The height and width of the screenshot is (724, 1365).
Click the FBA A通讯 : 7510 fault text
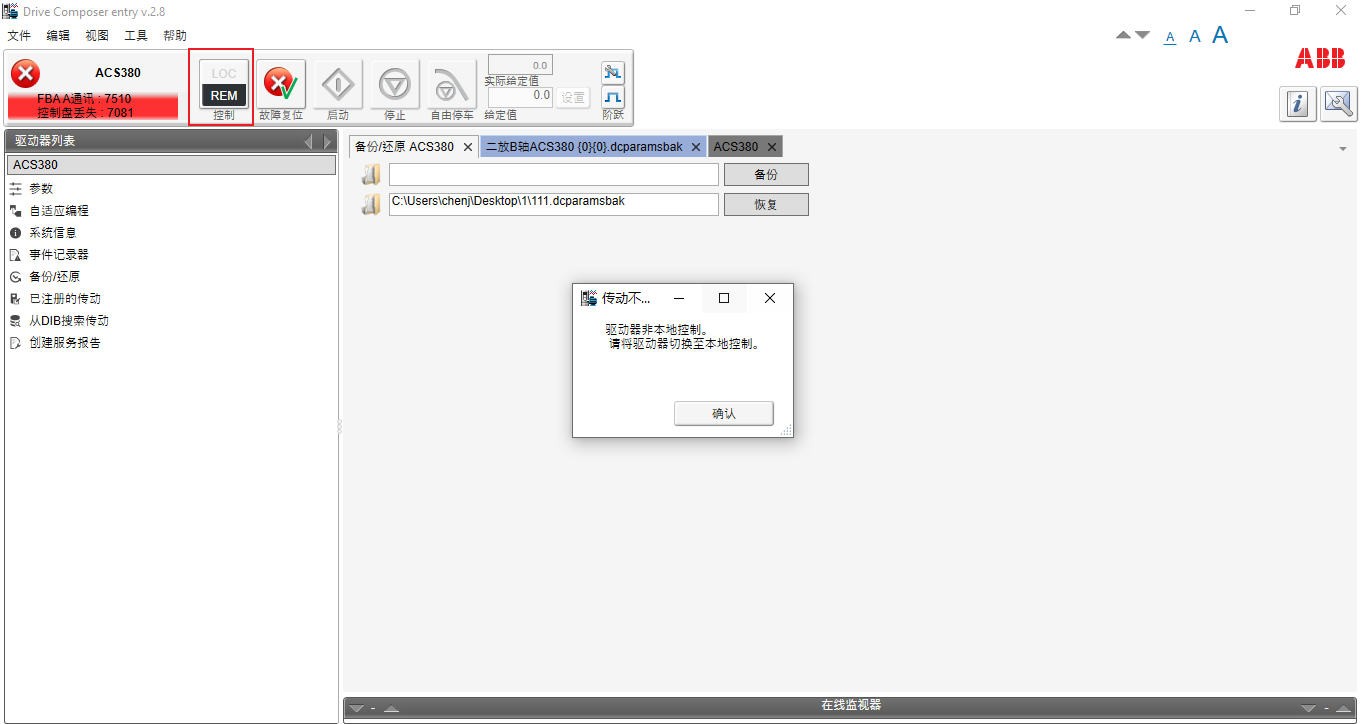[84, 99]
